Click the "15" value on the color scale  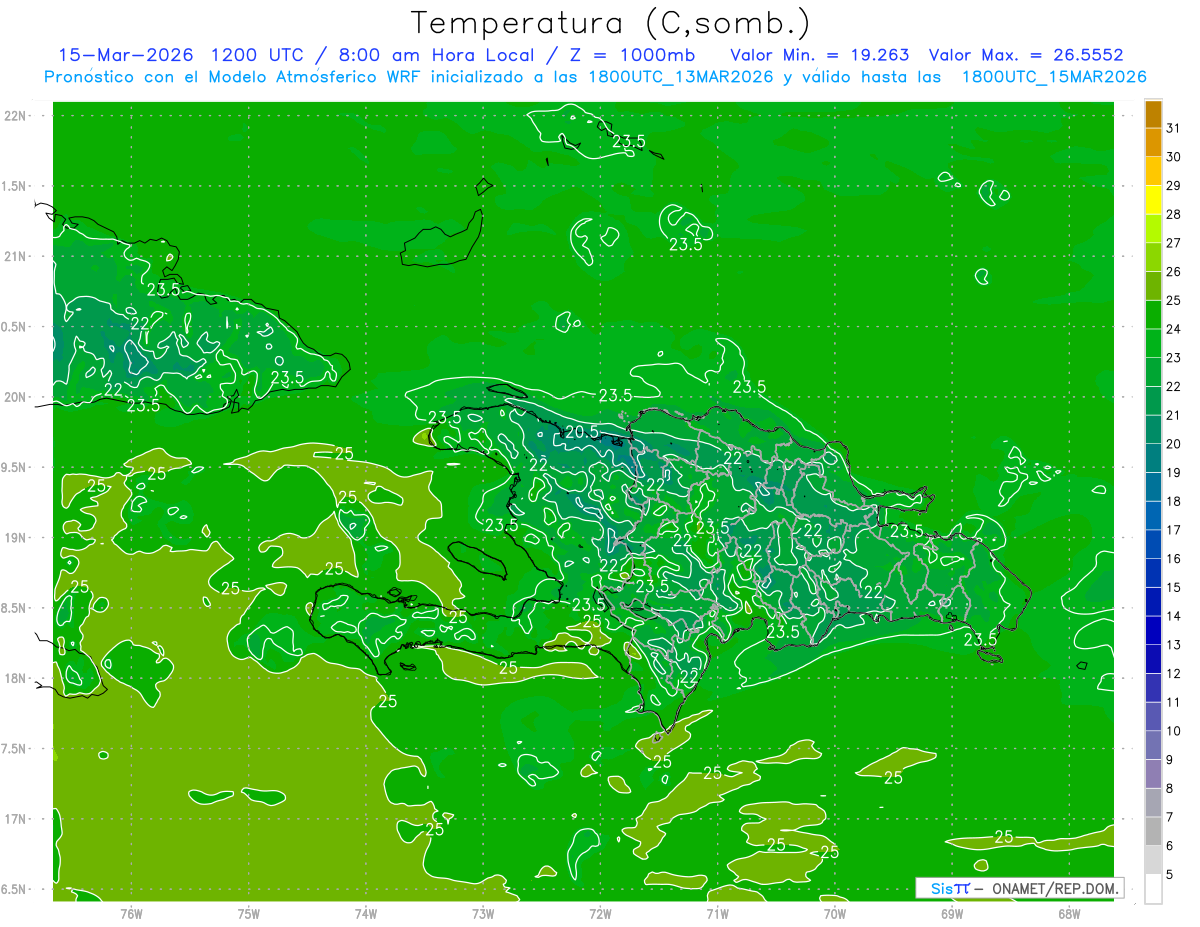[x=1174, y=587]
